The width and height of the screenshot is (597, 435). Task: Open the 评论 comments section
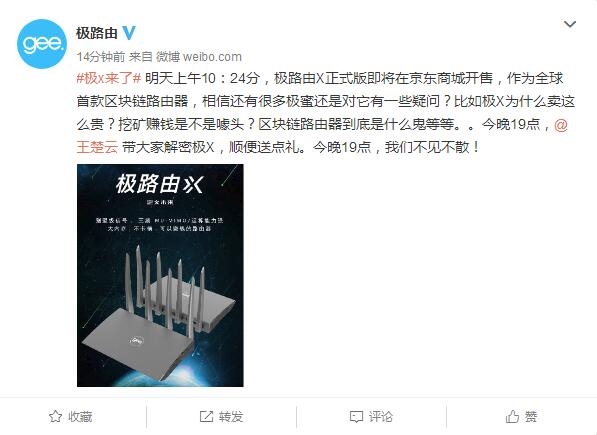(372, 417)
